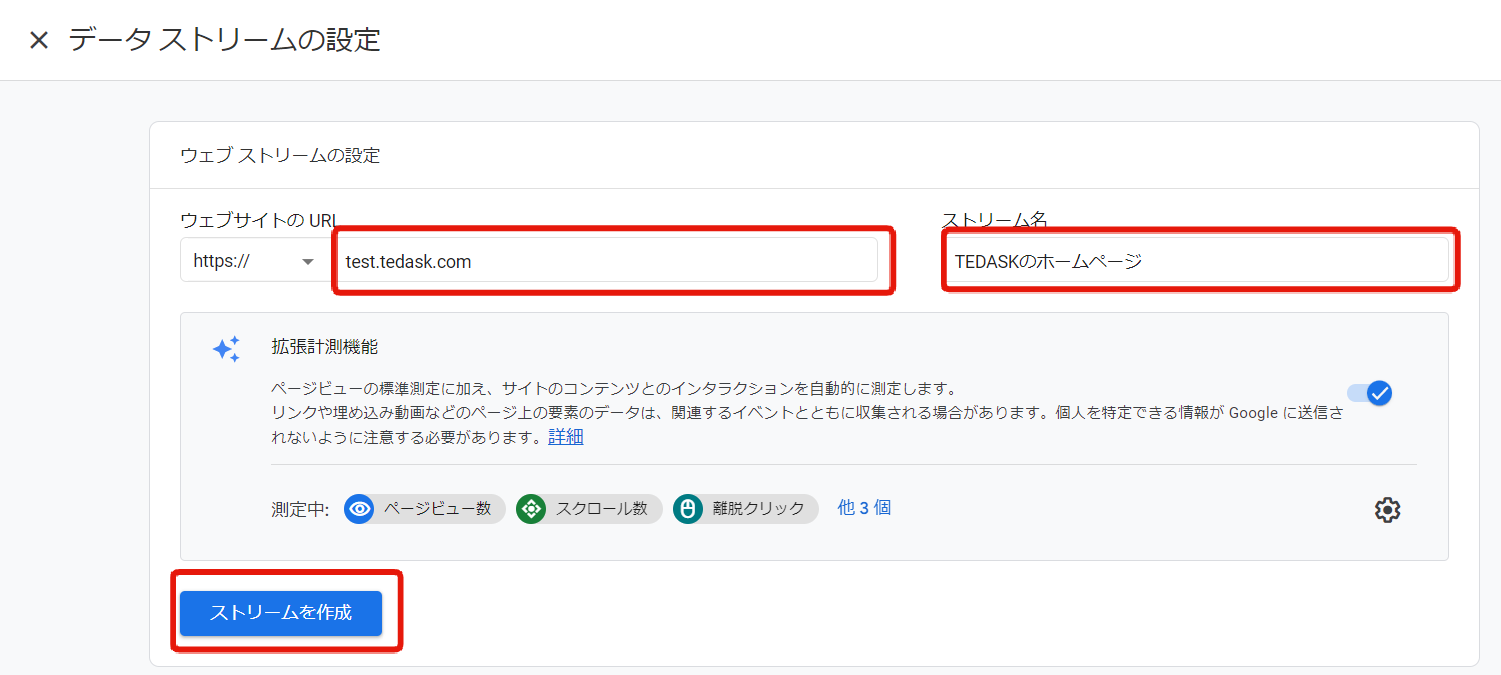The height and width of the screenshot is (675, 1501).
Task: Toggle the 拡張計測機能 switch off
Action: click(x=1370, y=393)
